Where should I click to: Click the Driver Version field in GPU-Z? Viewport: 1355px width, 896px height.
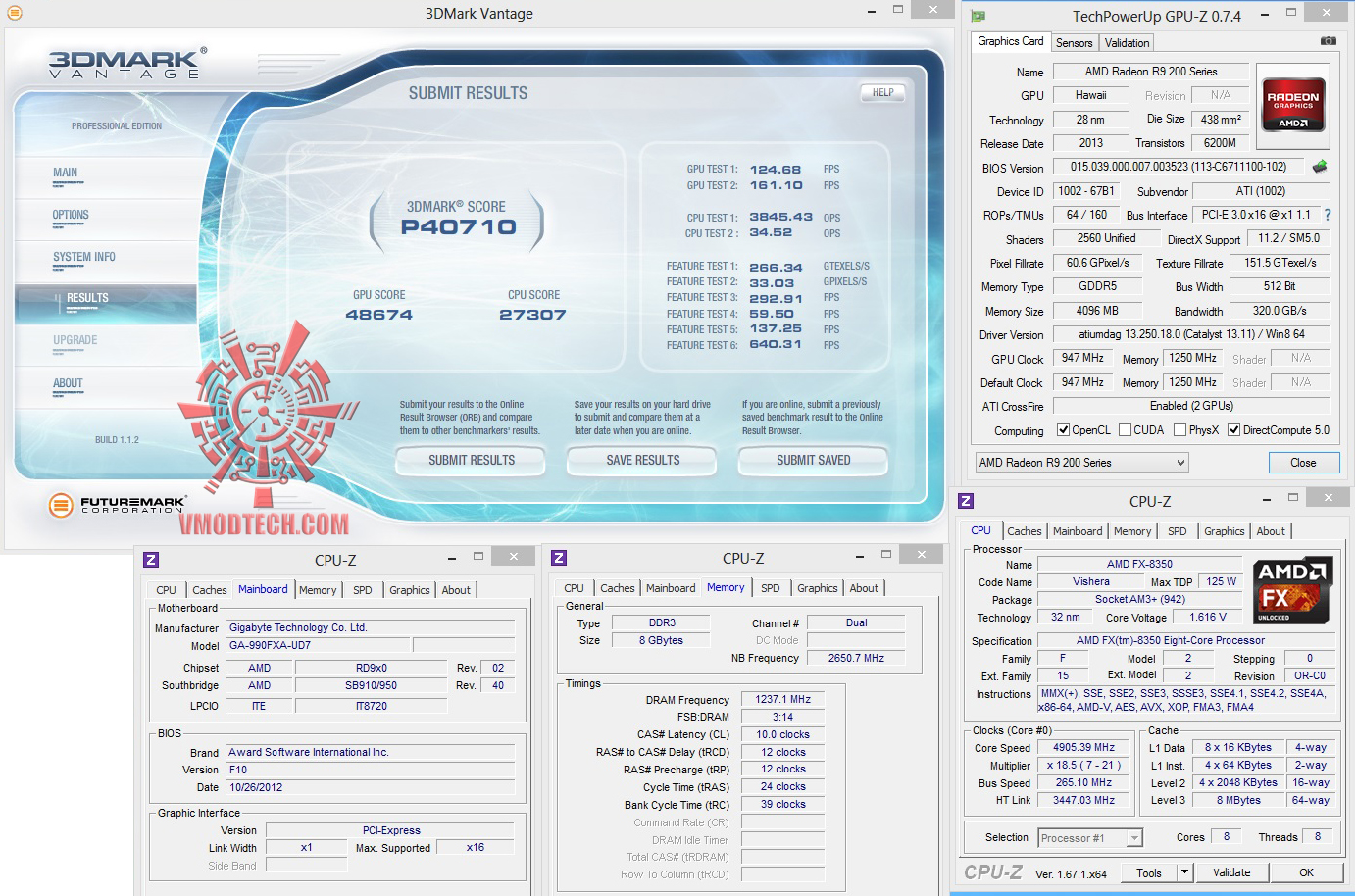[x=1191, y=334]
